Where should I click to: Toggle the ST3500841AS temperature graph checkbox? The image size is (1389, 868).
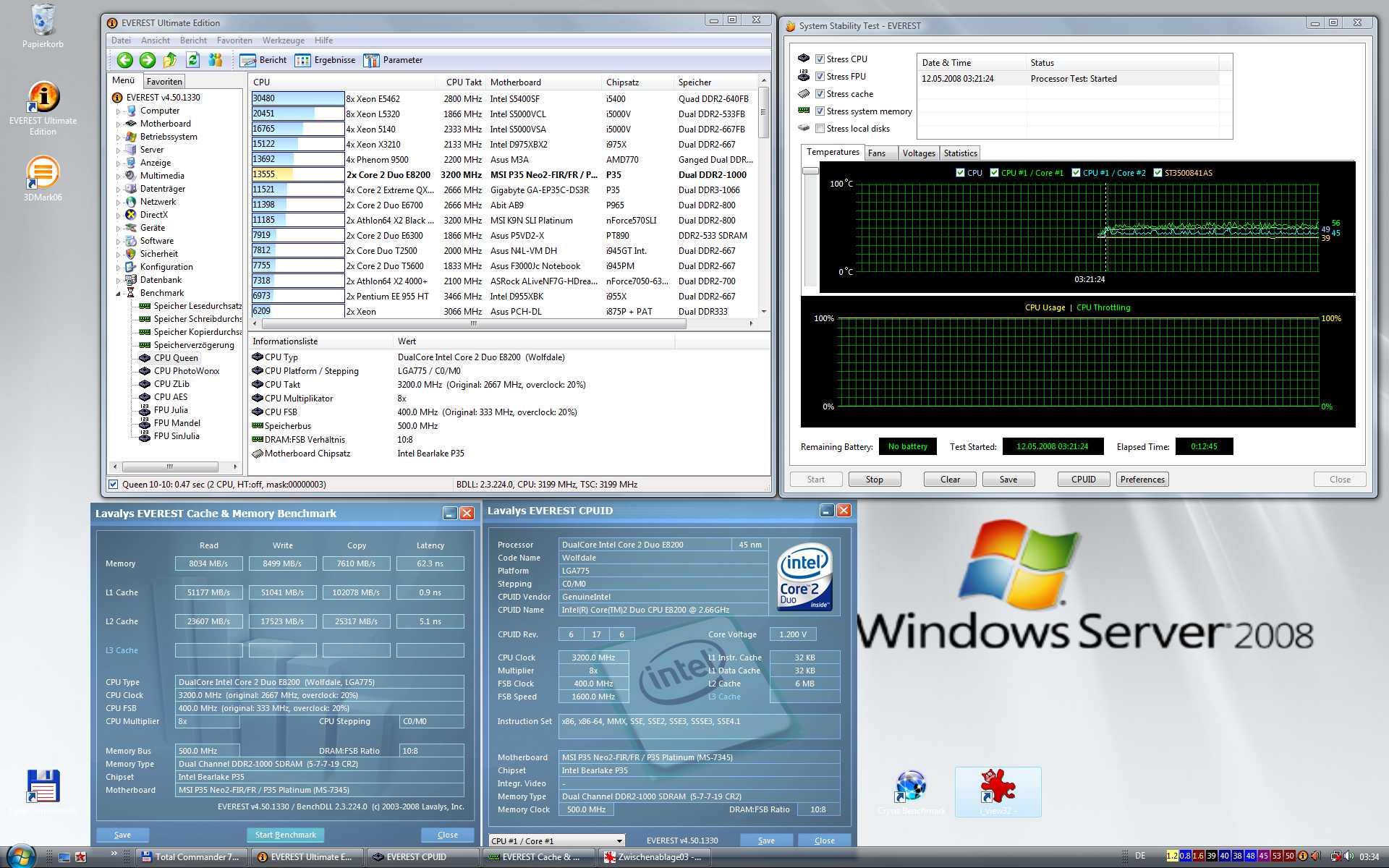point(1157,173)
